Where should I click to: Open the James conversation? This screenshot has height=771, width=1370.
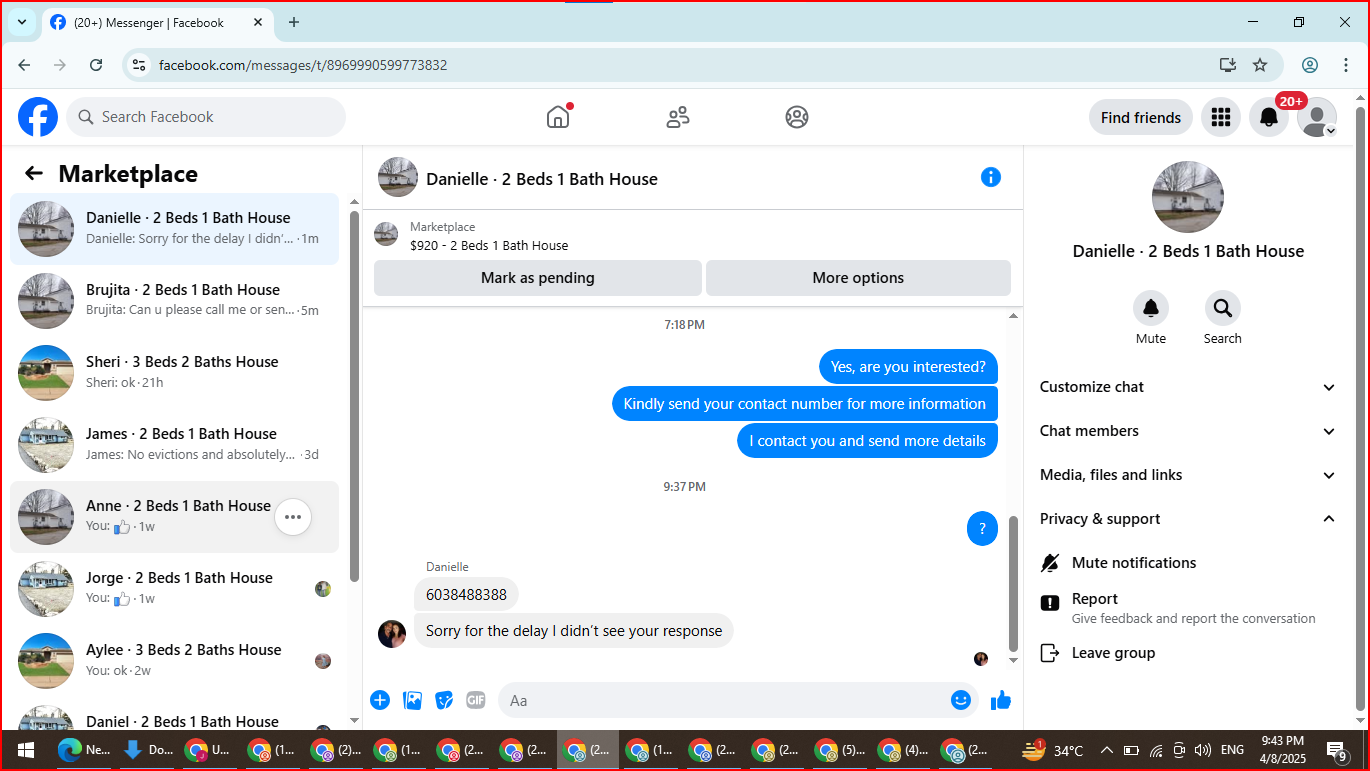coord(175,445)
